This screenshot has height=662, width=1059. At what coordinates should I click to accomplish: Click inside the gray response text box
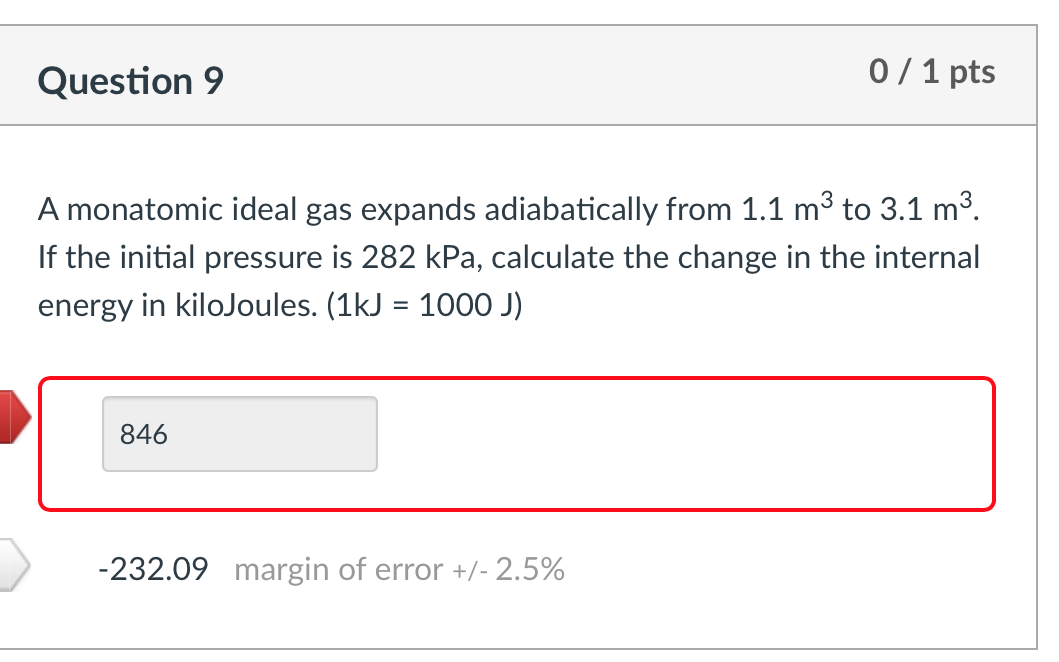238,432
